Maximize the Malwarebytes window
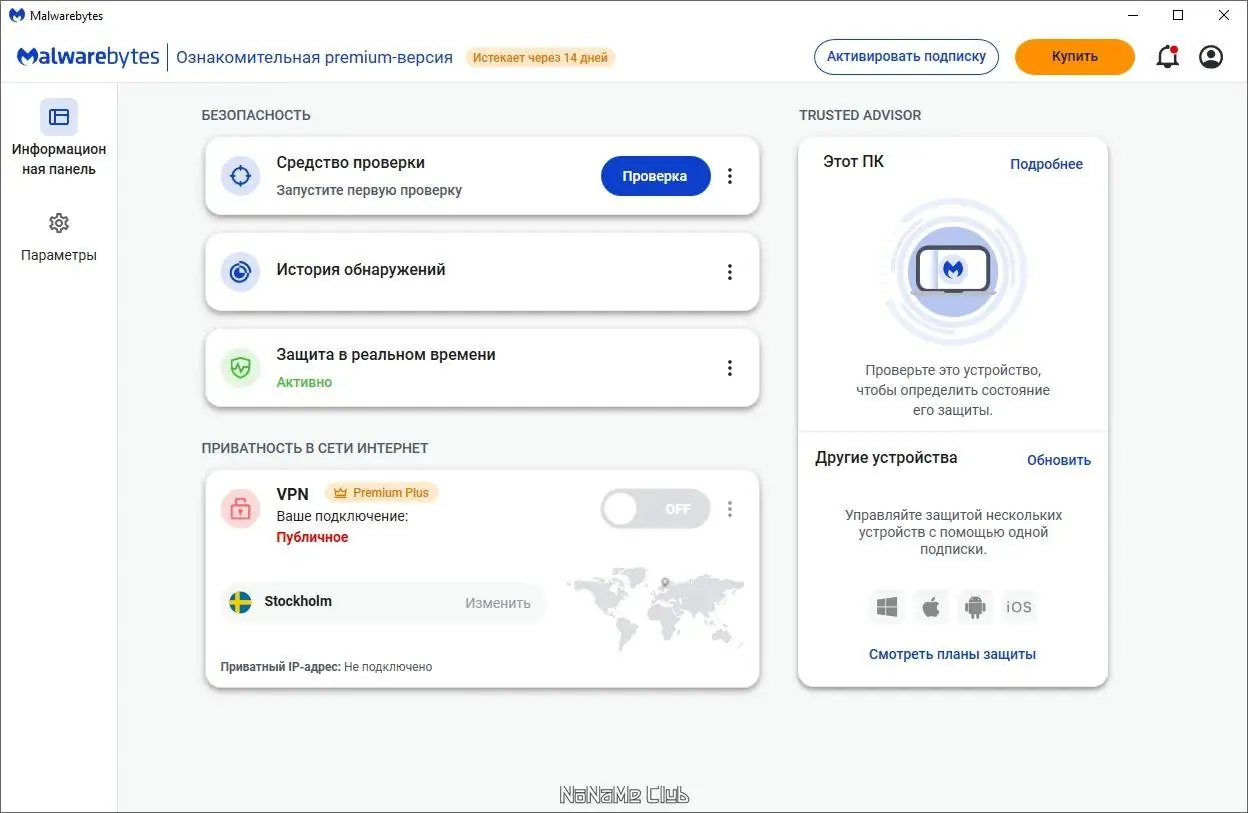1248x813 pixels. pos(1178,15)
